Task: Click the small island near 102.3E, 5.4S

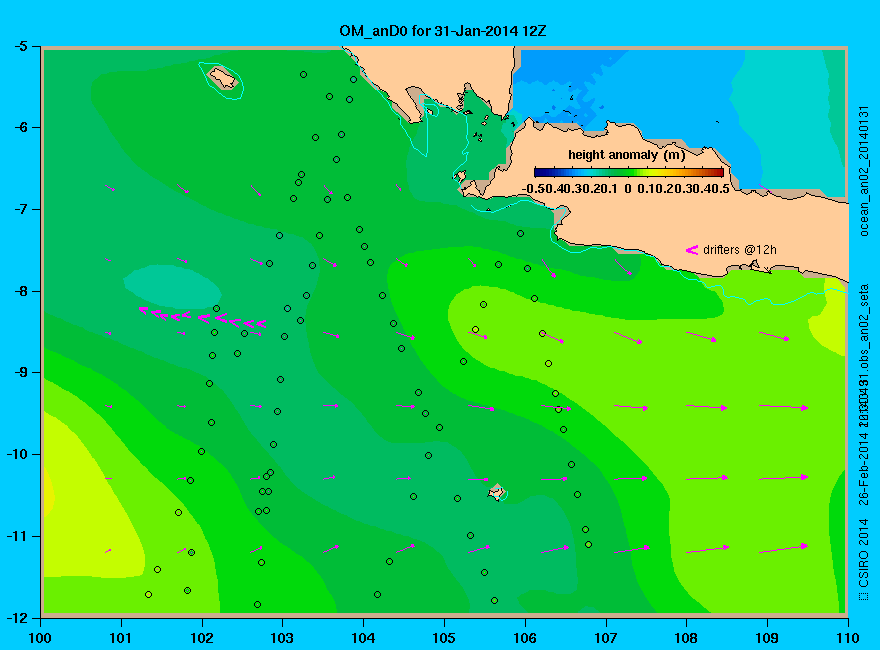Action: coord(223,77)
